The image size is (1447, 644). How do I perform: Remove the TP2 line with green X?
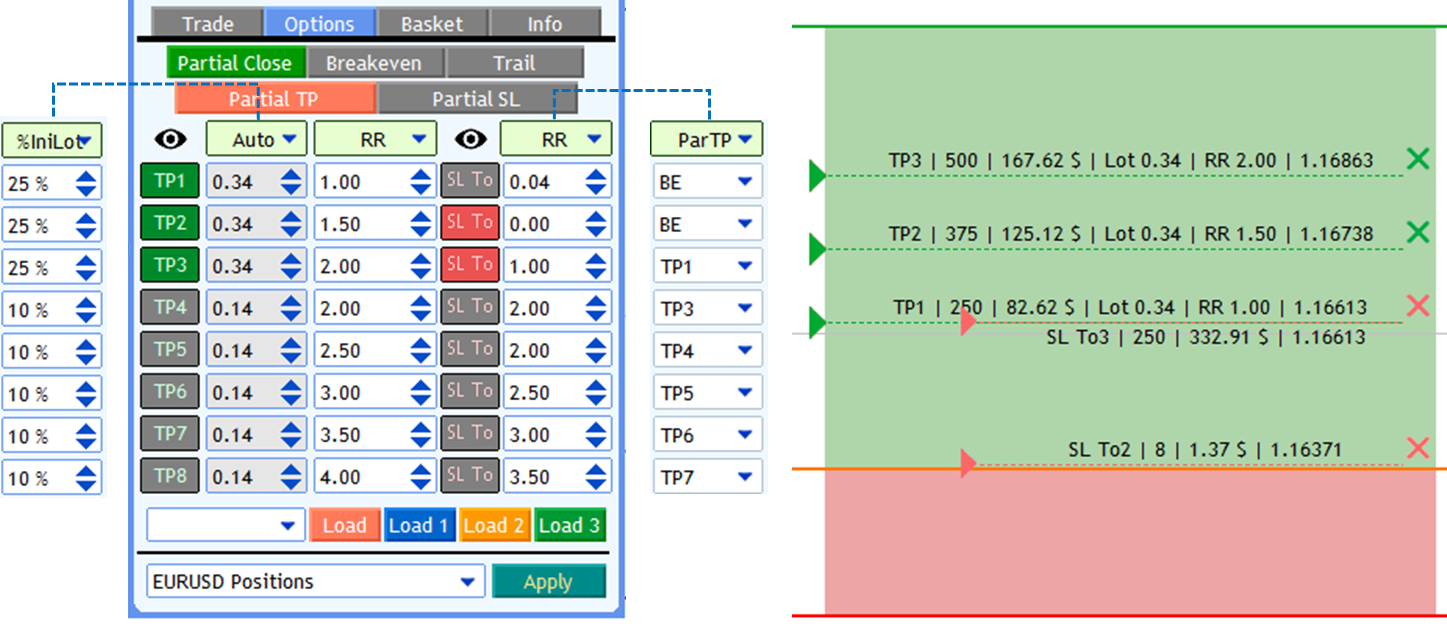[x=1418, y=232]
